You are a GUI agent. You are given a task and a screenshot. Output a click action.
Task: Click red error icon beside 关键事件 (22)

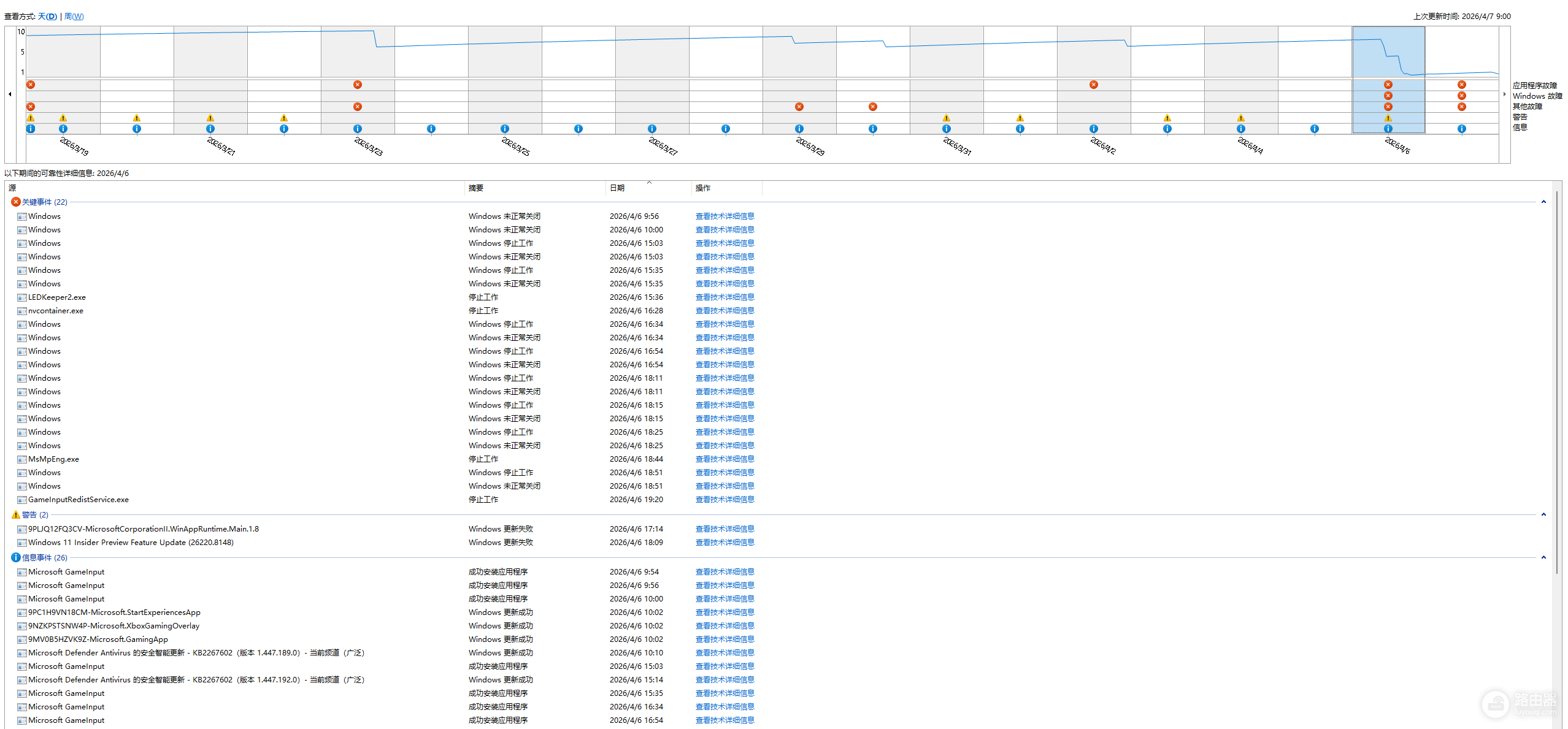click(x=16, y=202)
